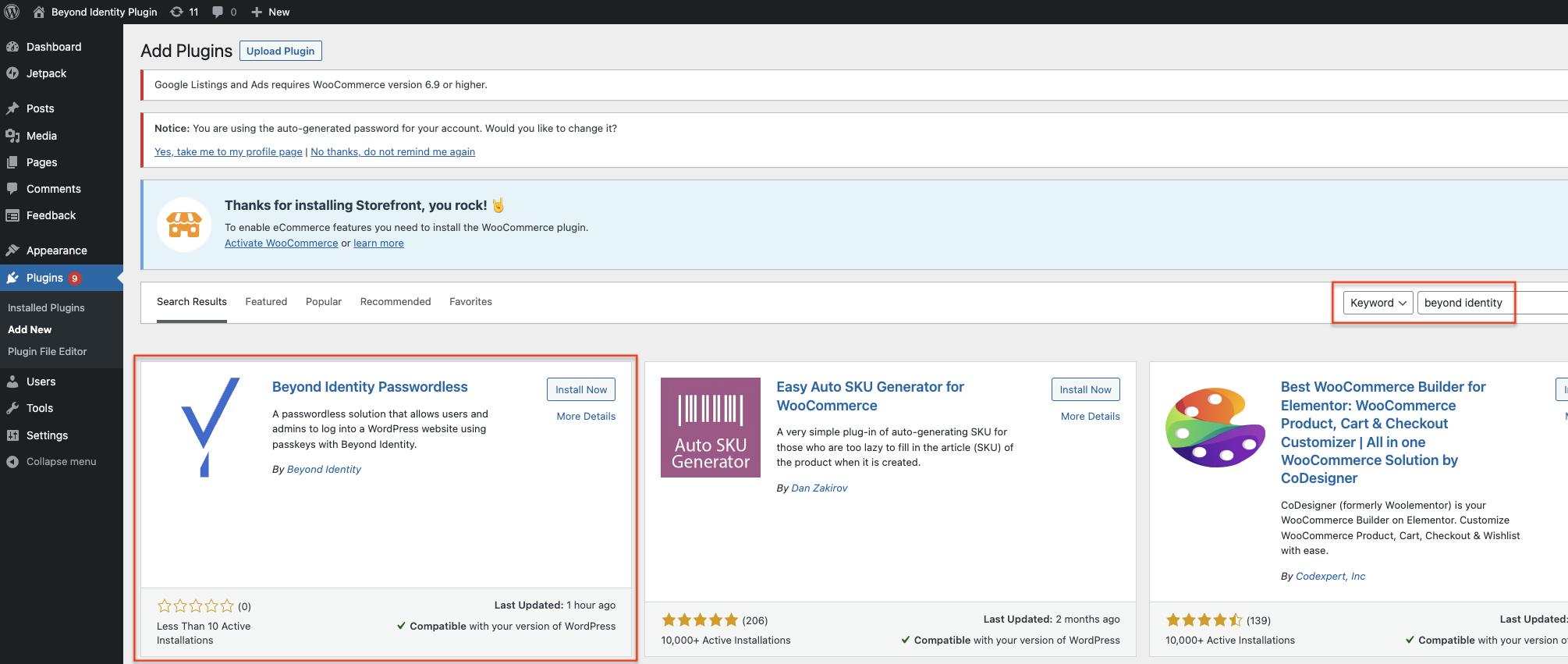The width and height of the screenshot is (1568, 664).
Task: Switch to the Featured tab
Action: 266,302
